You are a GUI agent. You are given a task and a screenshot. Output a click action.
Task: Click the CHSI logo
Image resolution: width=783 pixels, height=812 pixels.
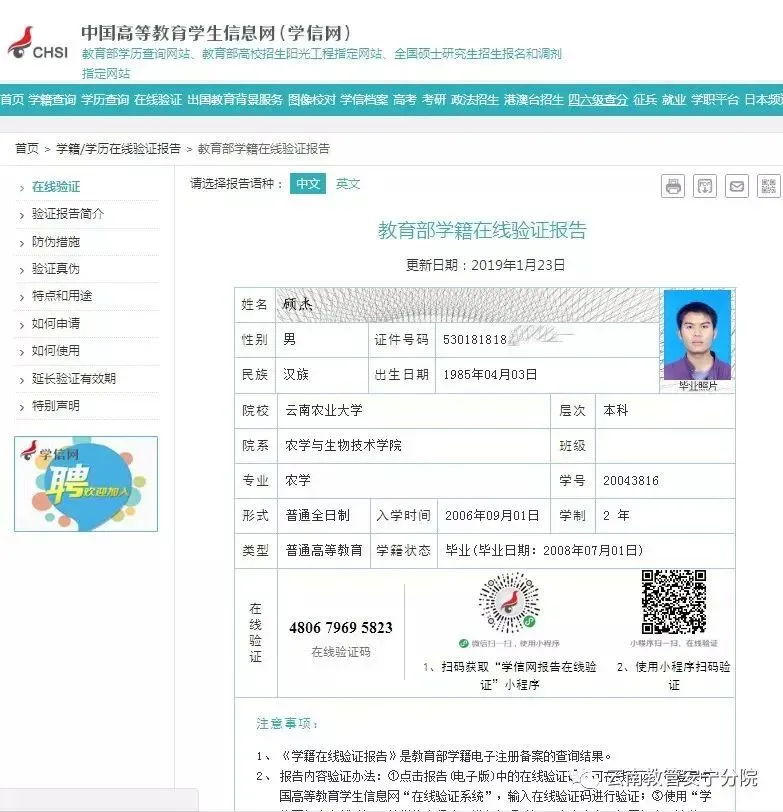37,44
